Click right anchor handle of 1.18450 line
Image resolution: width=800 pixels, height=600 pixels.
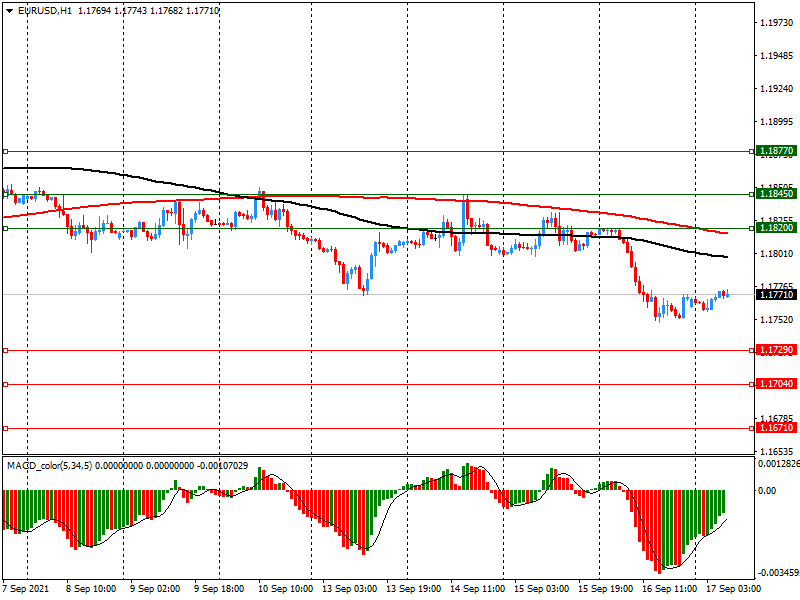[752, 194]
